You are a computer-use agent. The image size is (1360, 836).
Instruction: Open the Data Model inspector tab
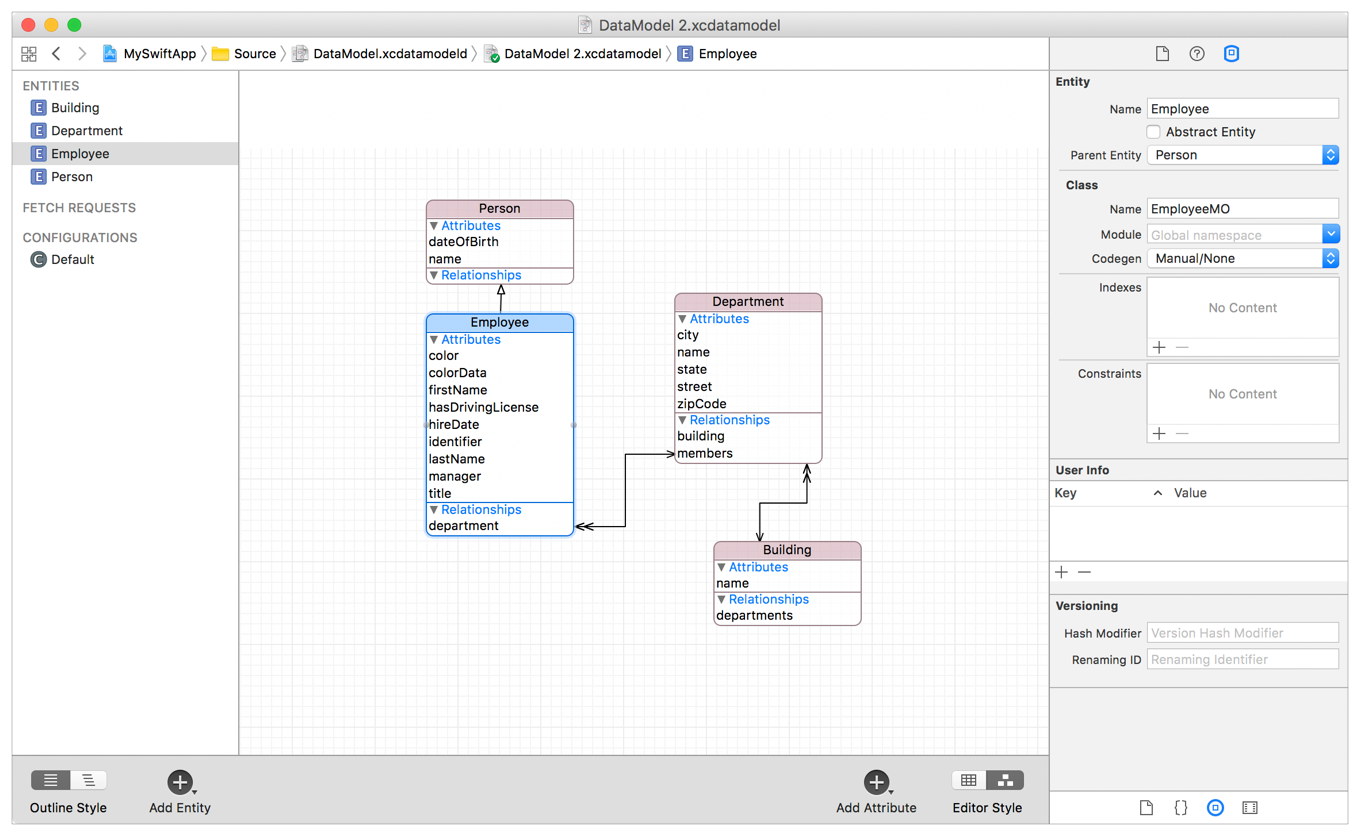[1231, 54]
